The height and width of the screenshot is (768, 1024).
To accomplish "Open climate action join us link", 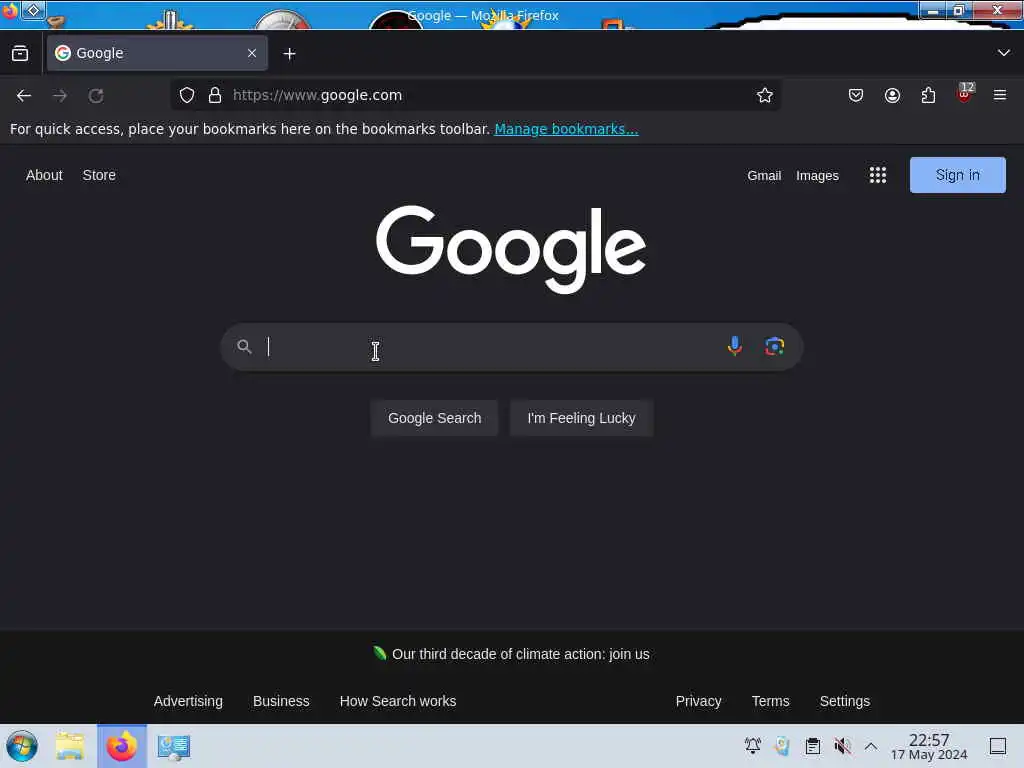I will coord(520,654).
